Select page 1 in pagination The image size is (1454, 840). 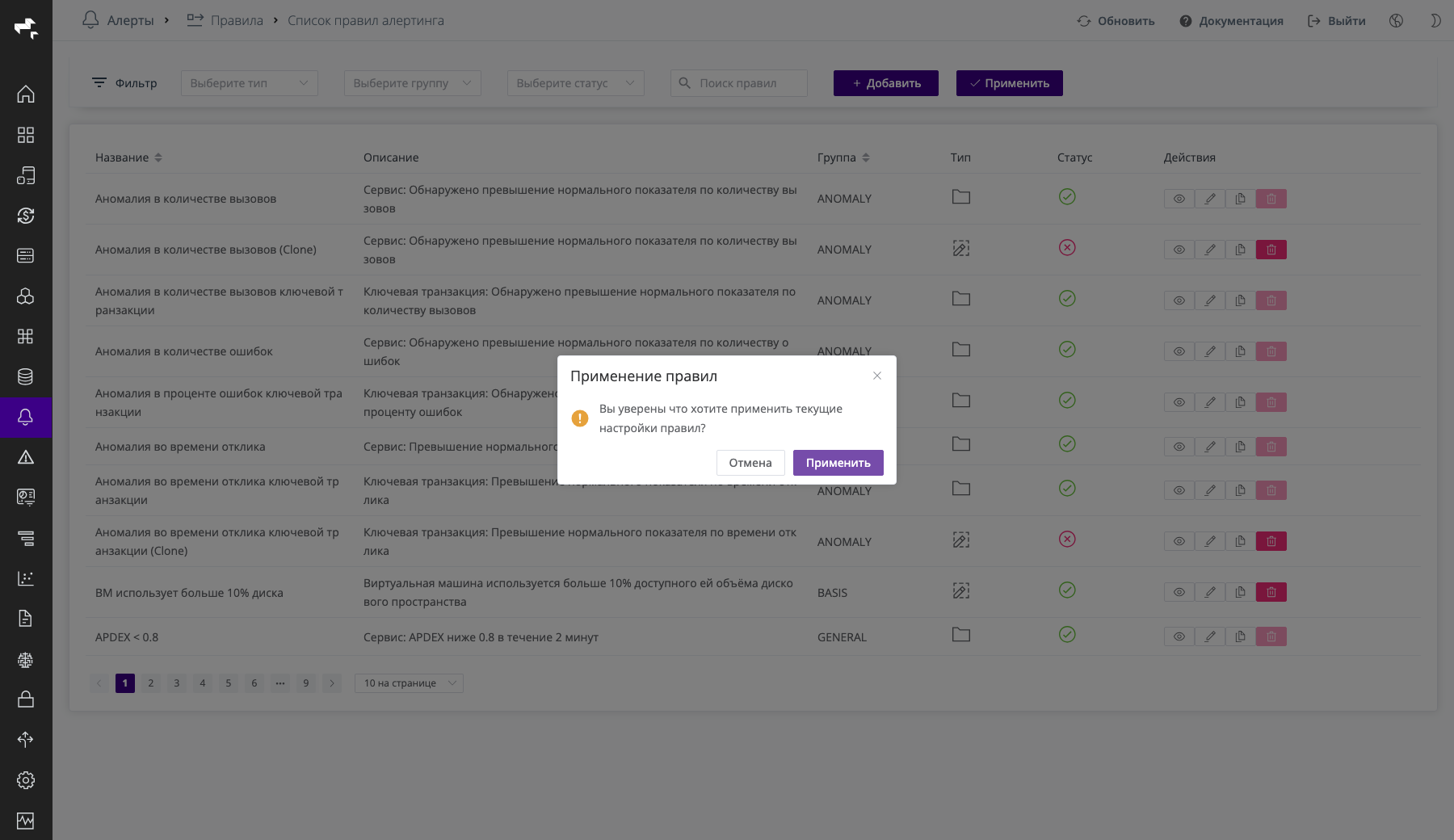(x=125, y=683)
